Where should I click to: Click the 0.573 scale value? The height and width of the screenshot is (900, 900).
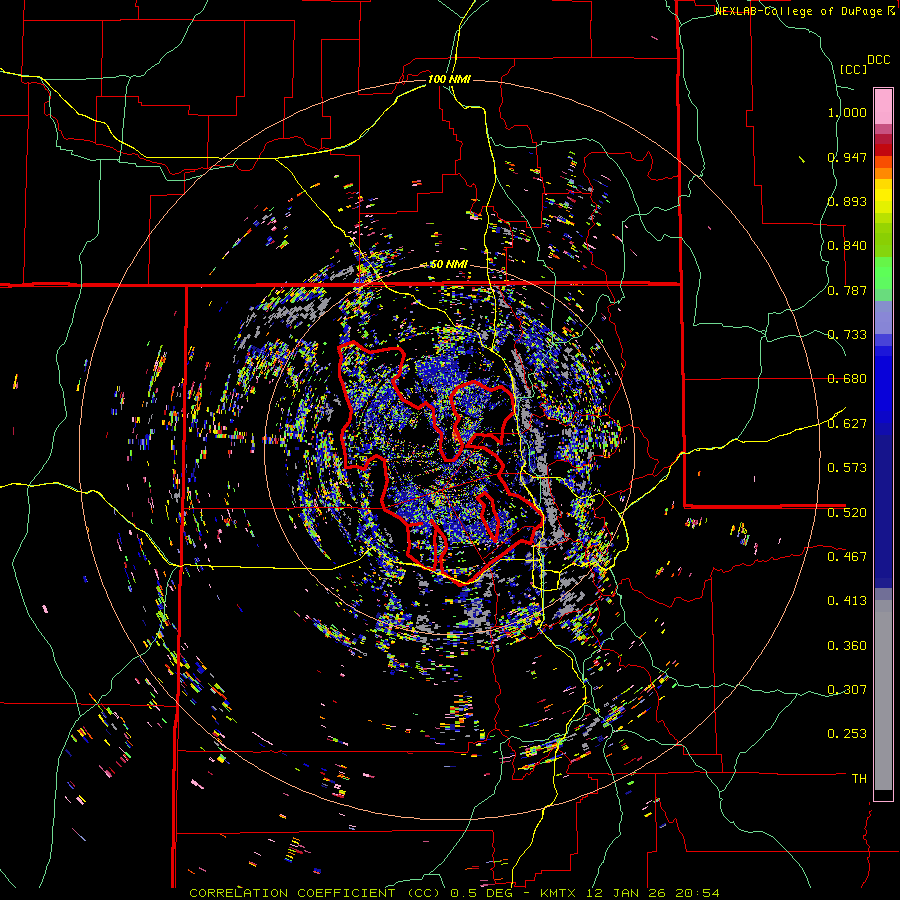pyautogui.click(x=847, y=468)
